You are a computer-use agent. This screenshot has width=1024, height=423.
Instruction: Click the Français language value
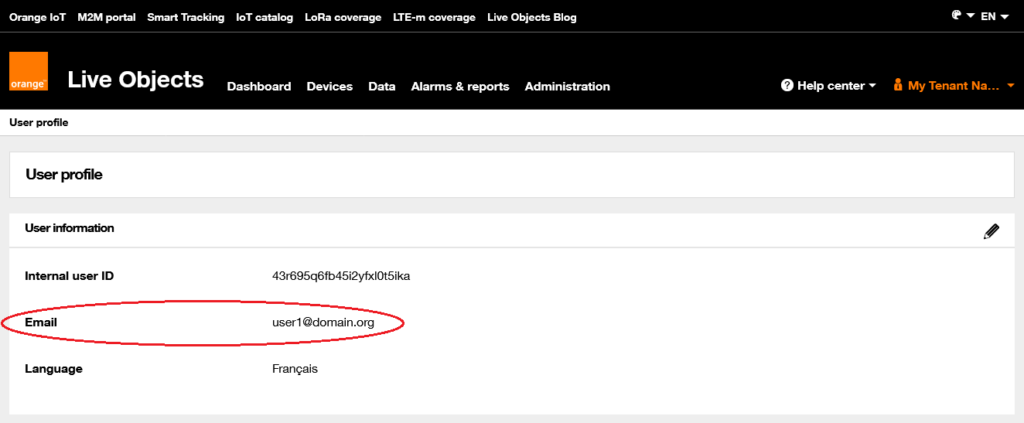click(295, 369)
